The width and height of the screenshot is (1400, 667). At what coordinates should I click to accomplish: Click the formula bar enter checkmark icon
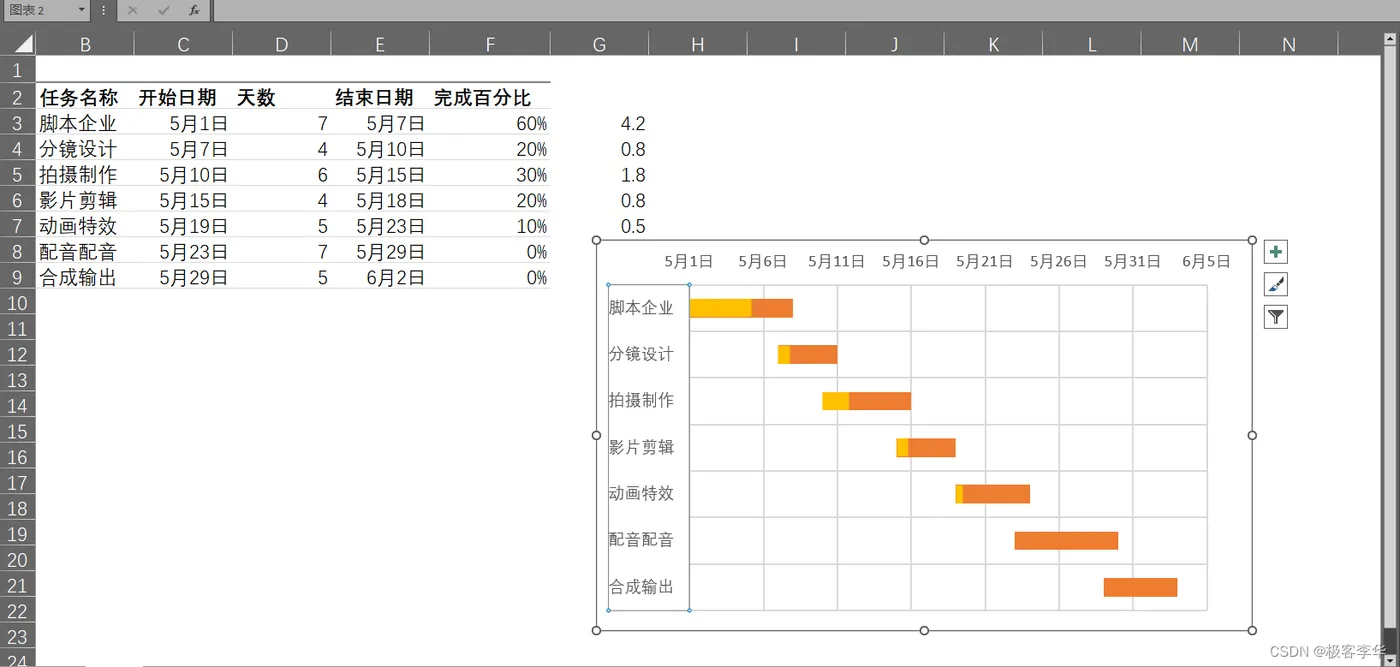[x=164, y=10]
